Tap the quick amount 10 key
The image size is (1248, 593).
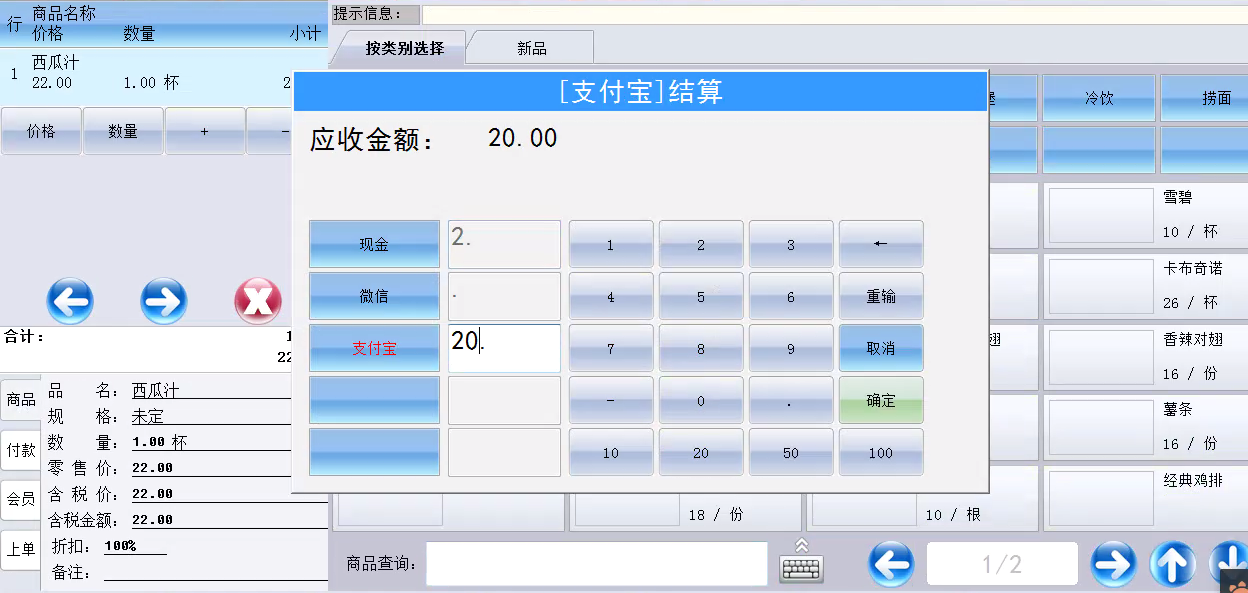coord(611,452)
